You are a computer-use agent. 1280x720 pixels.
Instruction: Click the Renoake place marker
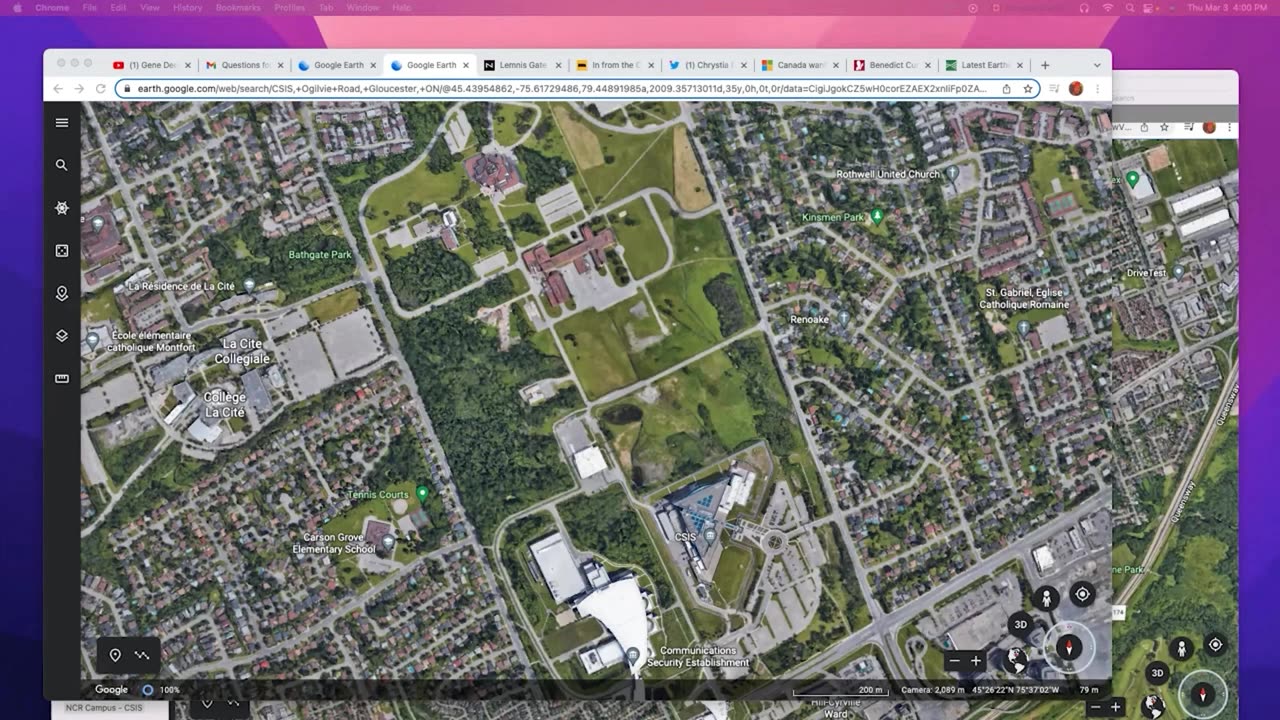tap(843, 318)
